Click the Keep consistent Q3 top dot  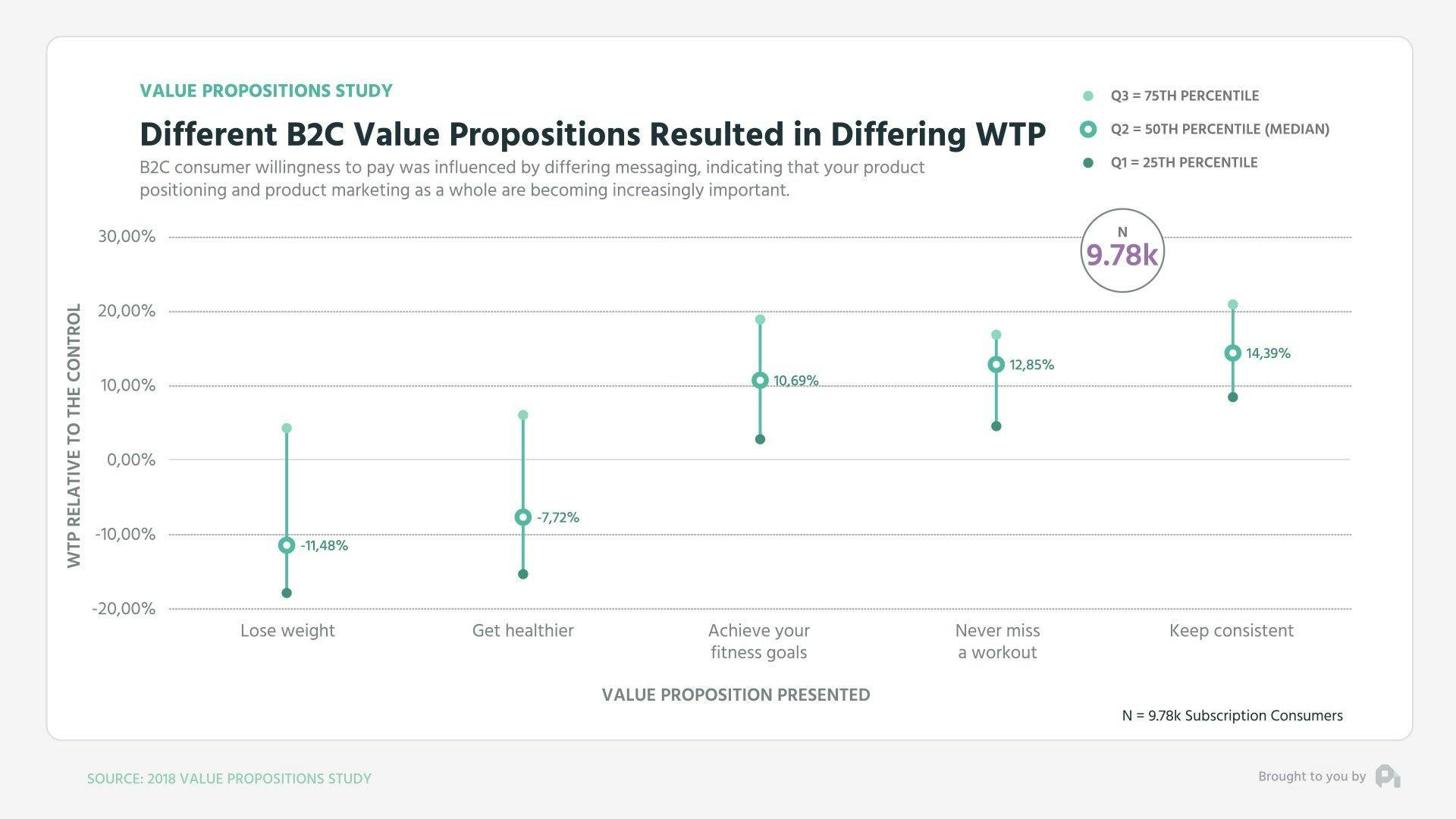coord(1233,305)
